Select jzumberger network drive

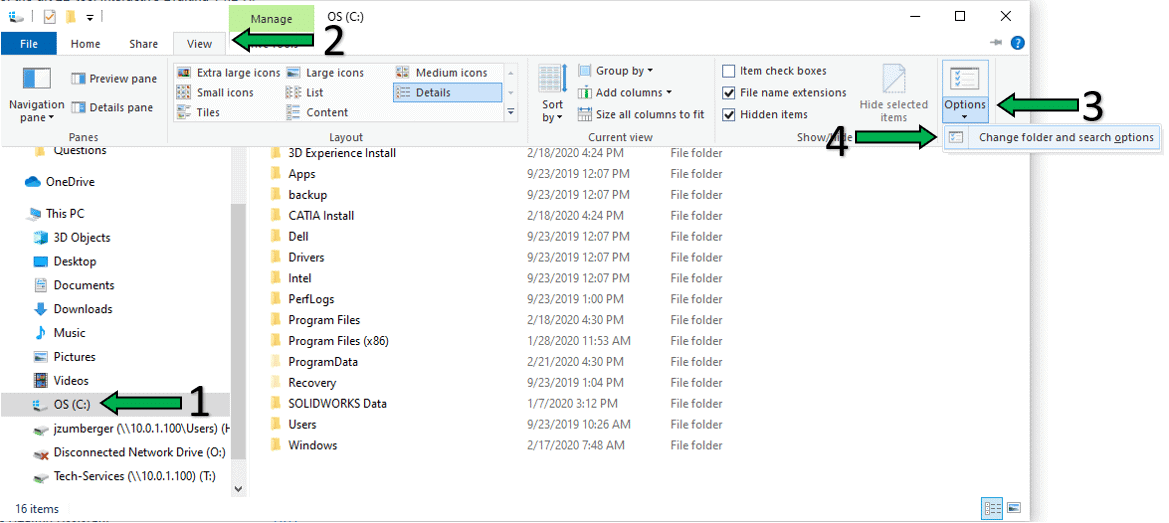pyautogui.click(x=131, y=428)
